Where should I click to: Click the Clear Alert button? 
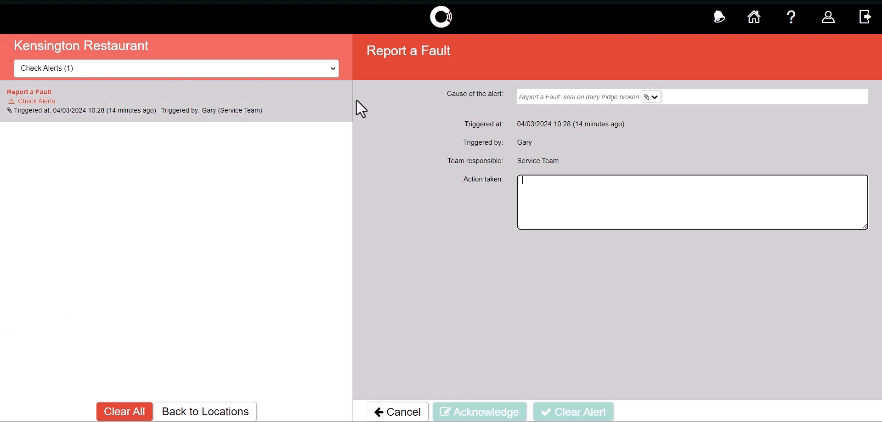click(573, 412)
